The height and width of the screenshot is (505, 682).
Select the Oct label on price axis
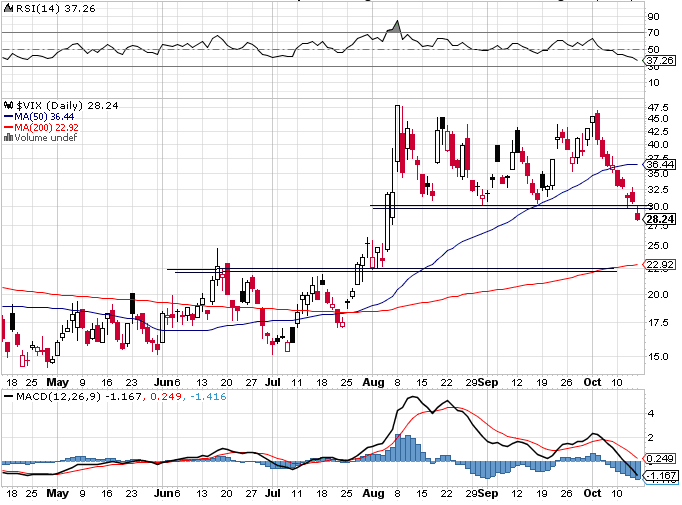click(x=592, y=382)
